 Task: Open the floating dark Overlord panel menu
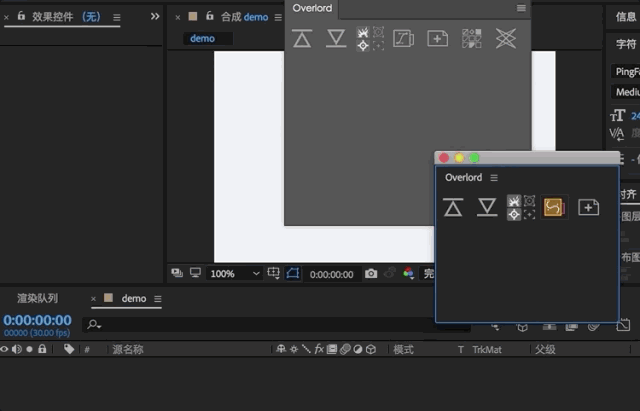tap(494, 178)
